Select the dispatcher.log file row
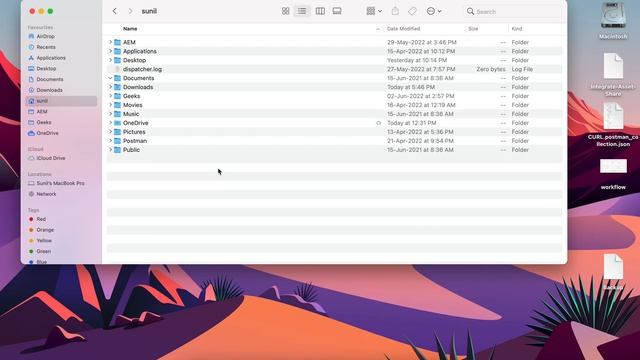The width and height of the screenshot is (640, 360). point(335,69)
